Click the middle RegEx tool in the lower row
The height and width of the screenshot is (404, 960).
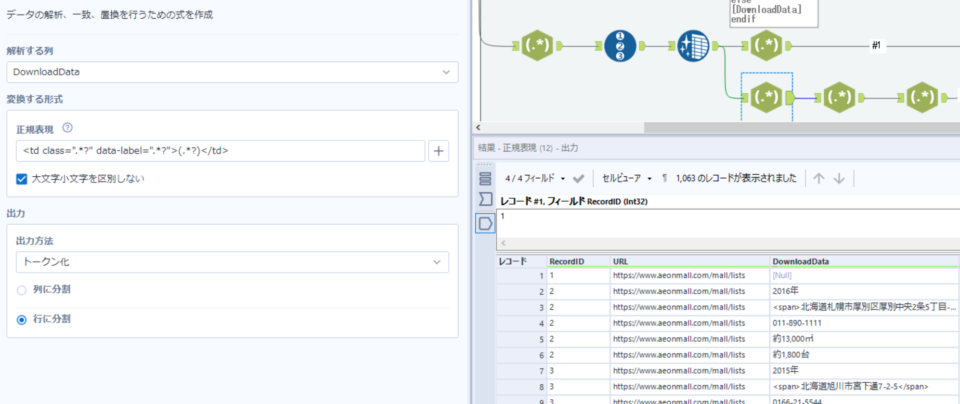(x=839, y=97)
